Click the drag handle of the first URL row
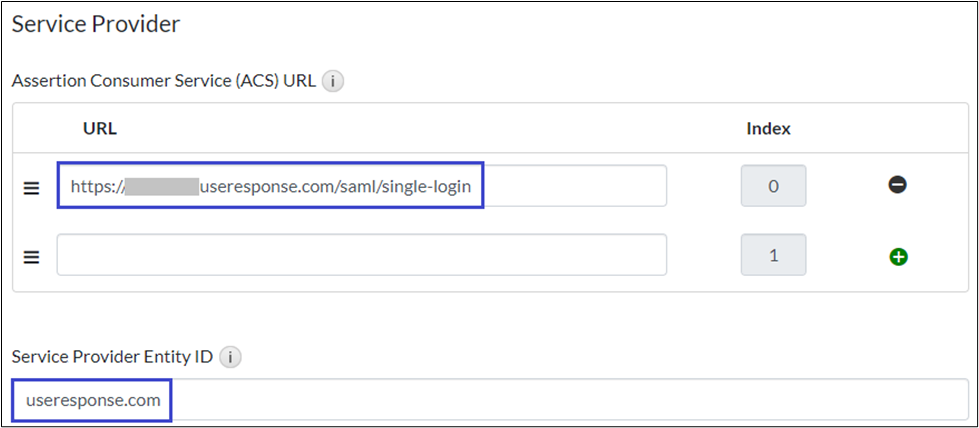This screenshot has height=428, width=979. click(31, 187)
